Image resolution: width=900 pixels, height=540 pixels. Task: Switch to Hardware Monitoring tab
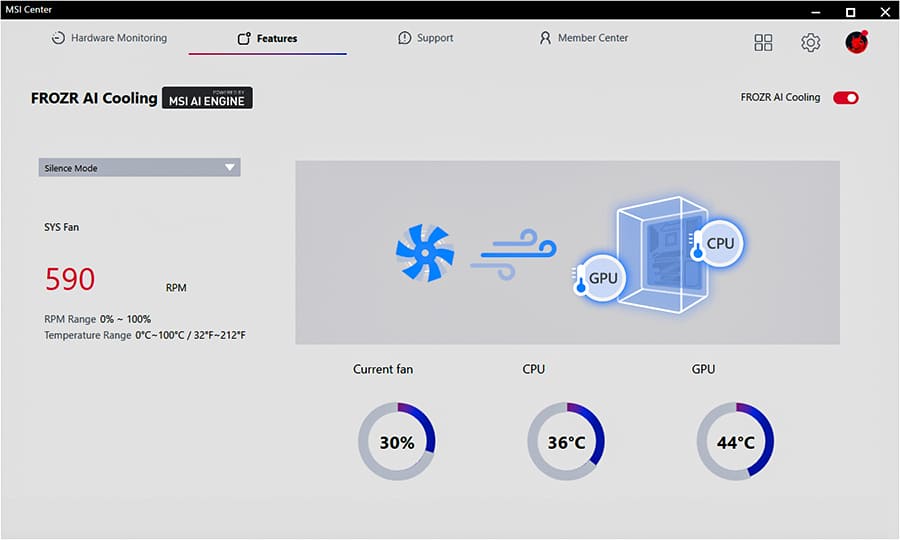tap(109, 38)
